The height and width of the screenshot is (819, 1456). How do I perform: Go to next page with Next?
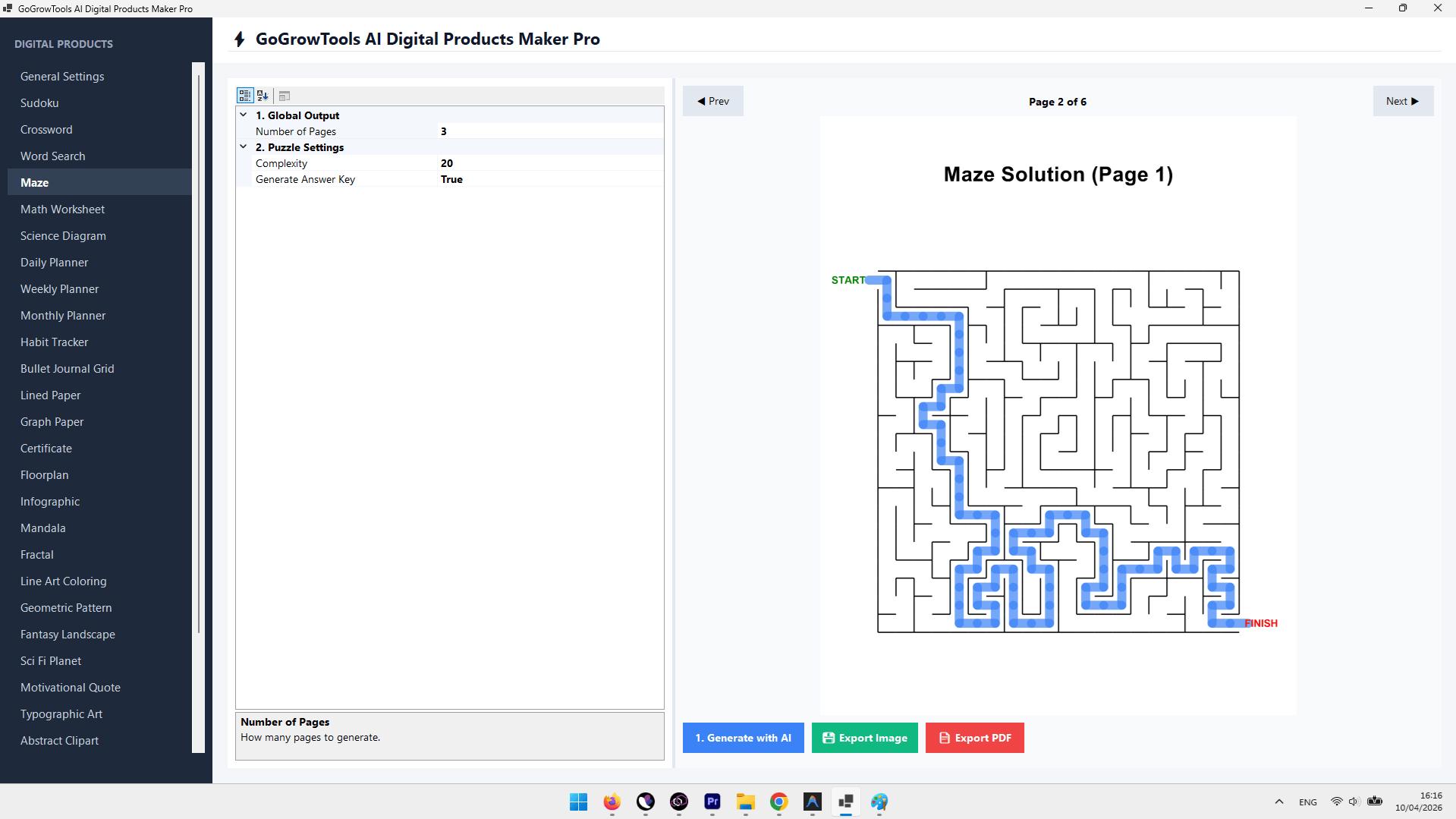(x=1403, y=101)
